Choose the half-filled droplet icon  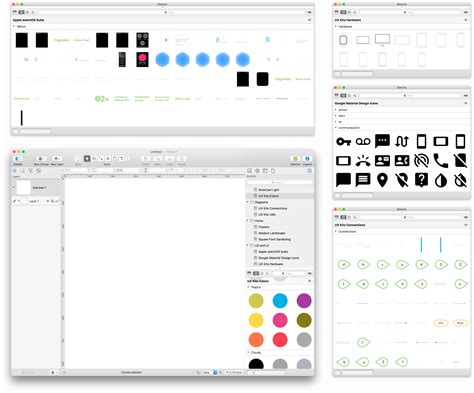441,180
